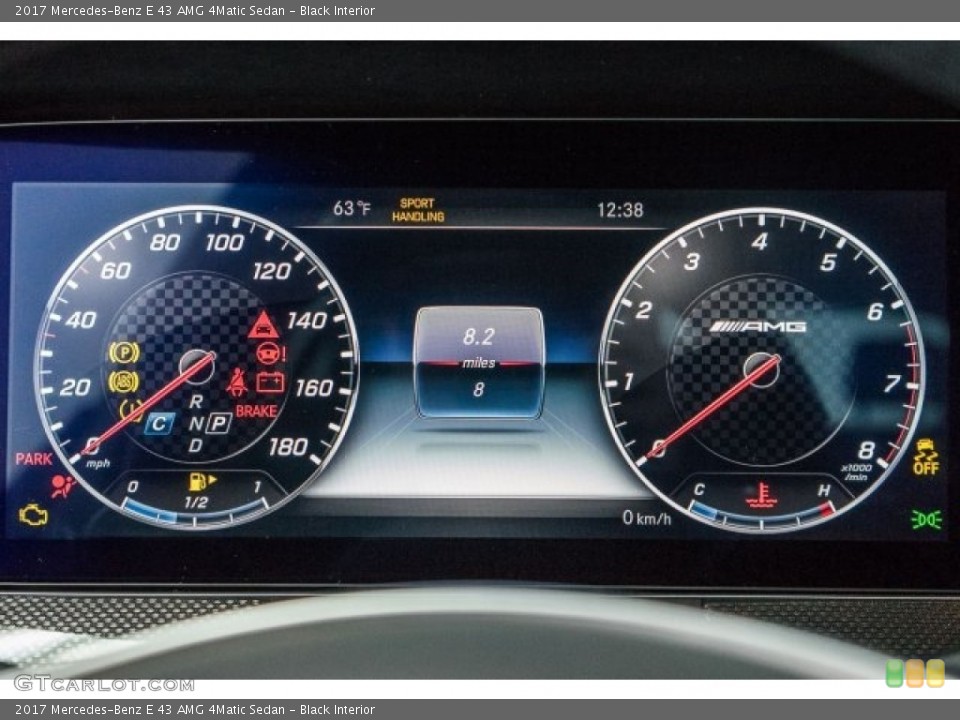Click the 8 mark on tachometer
The image size is (960, 720).
tap(866, 450)
